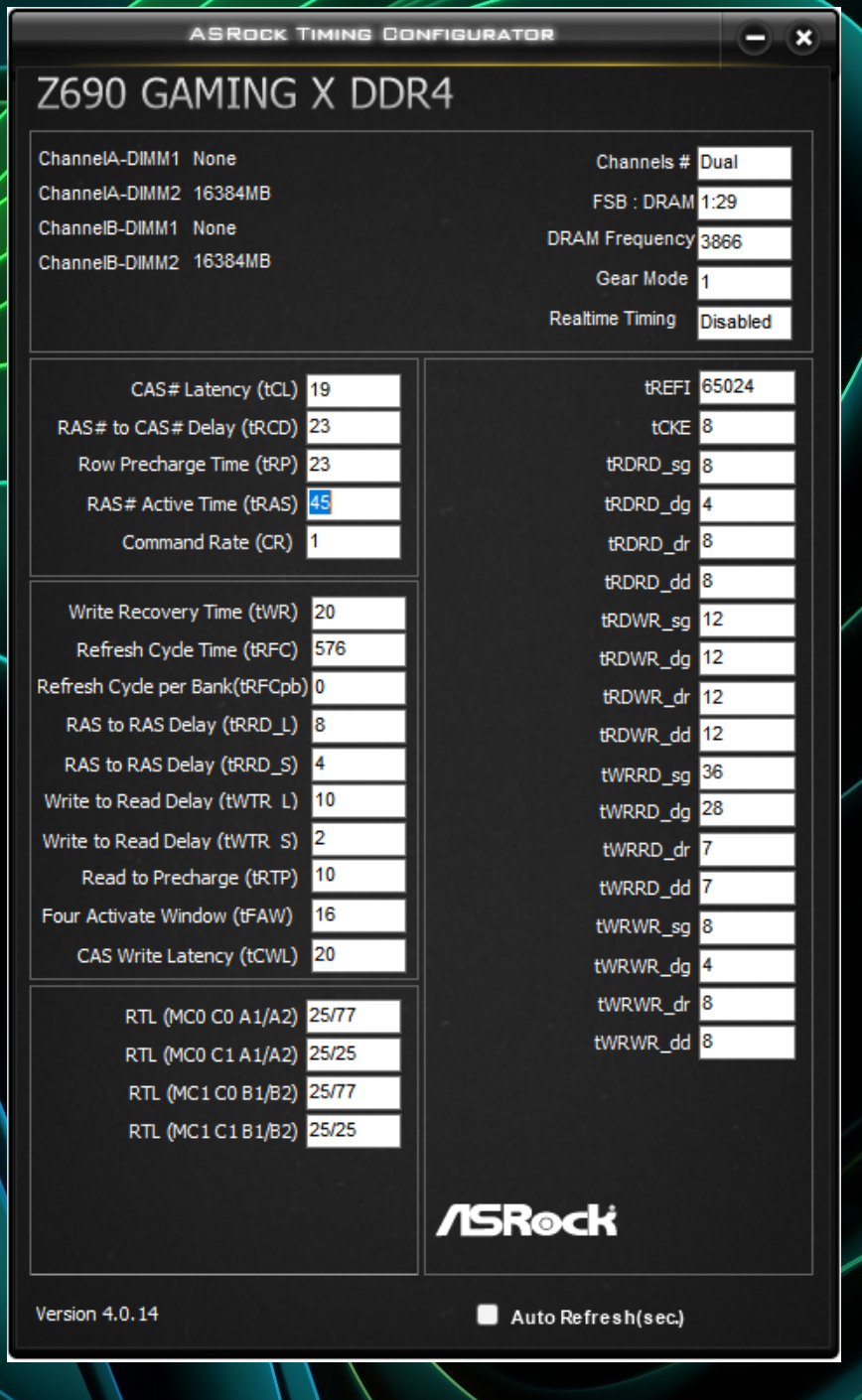Screen dimensions: 862x1400
Task: Click ChannelA-DIMM1 None text
Action: 138,159
